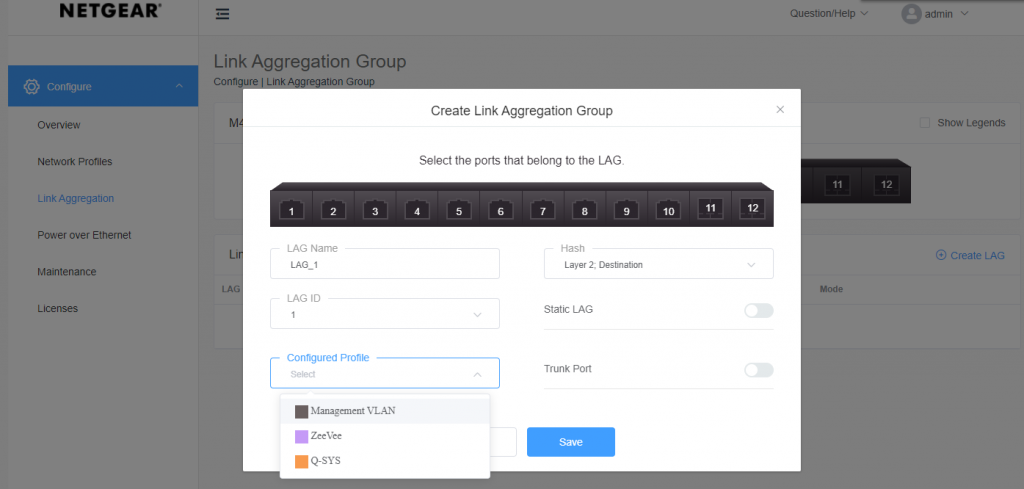The height and width of the screenshot is (489, 1024).
Task: Close the Create Link Aggregation Group dialog
Action: [x=780, y=110]
